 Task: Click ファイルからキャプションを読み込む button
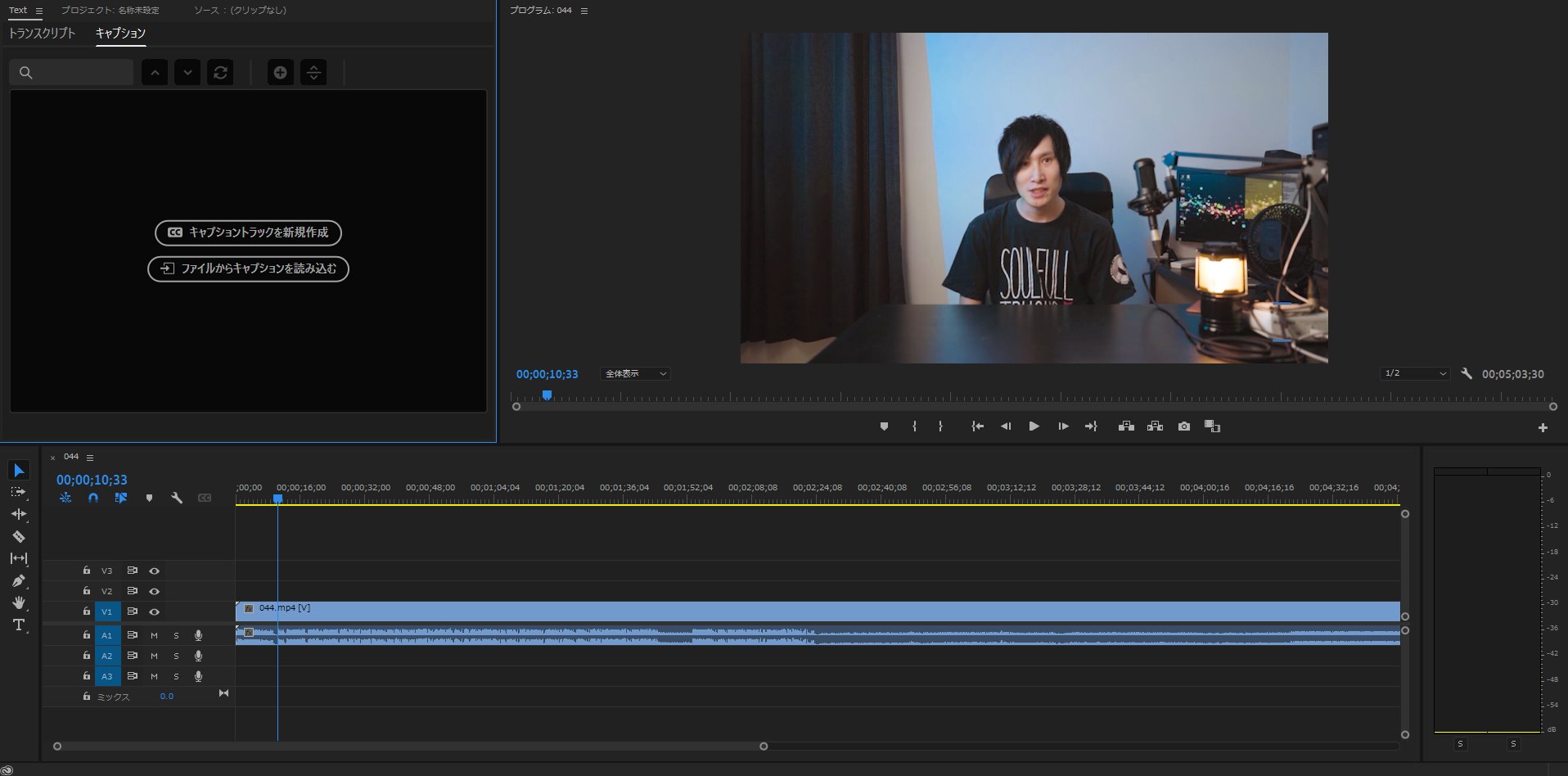[x=248, y=269]
